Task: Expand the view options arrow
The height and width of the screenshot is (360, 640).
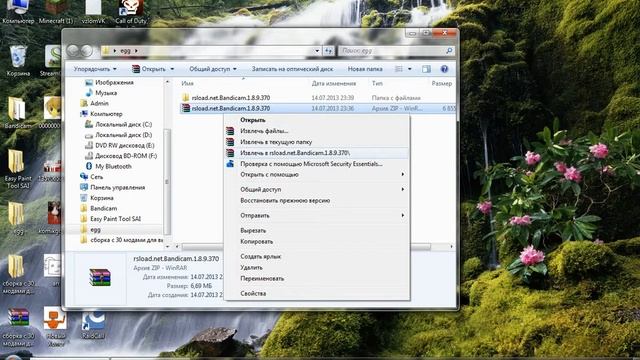Action: pyautogui.click(x=409, y=69)
